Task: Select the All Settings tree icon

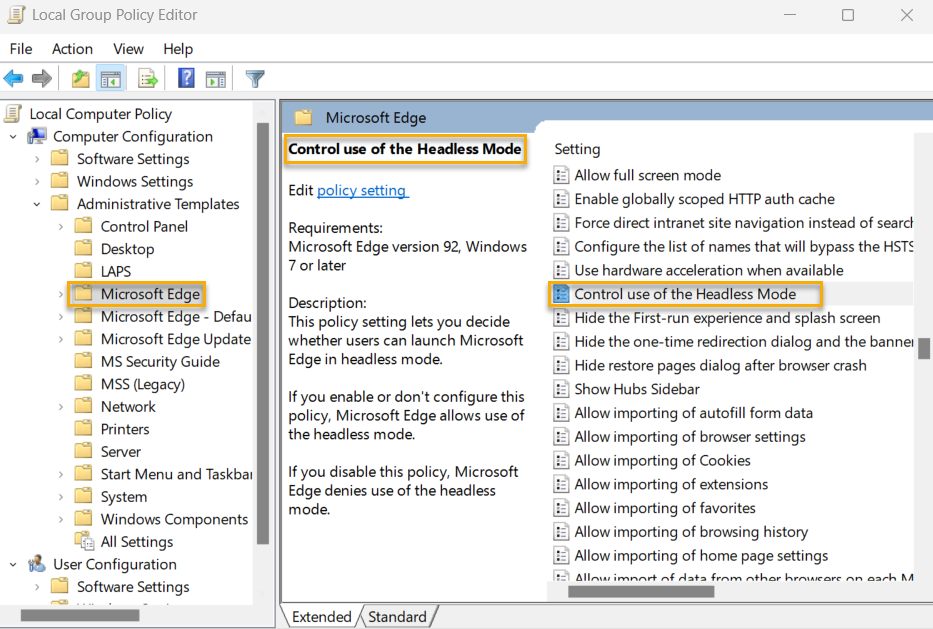Action: (85, 542)
